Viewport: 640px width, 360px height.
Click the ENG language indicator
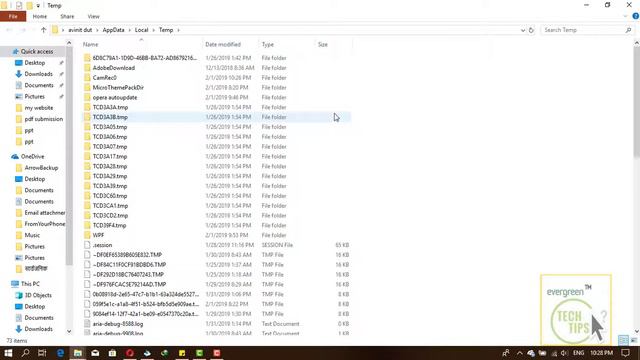(578, 353)
